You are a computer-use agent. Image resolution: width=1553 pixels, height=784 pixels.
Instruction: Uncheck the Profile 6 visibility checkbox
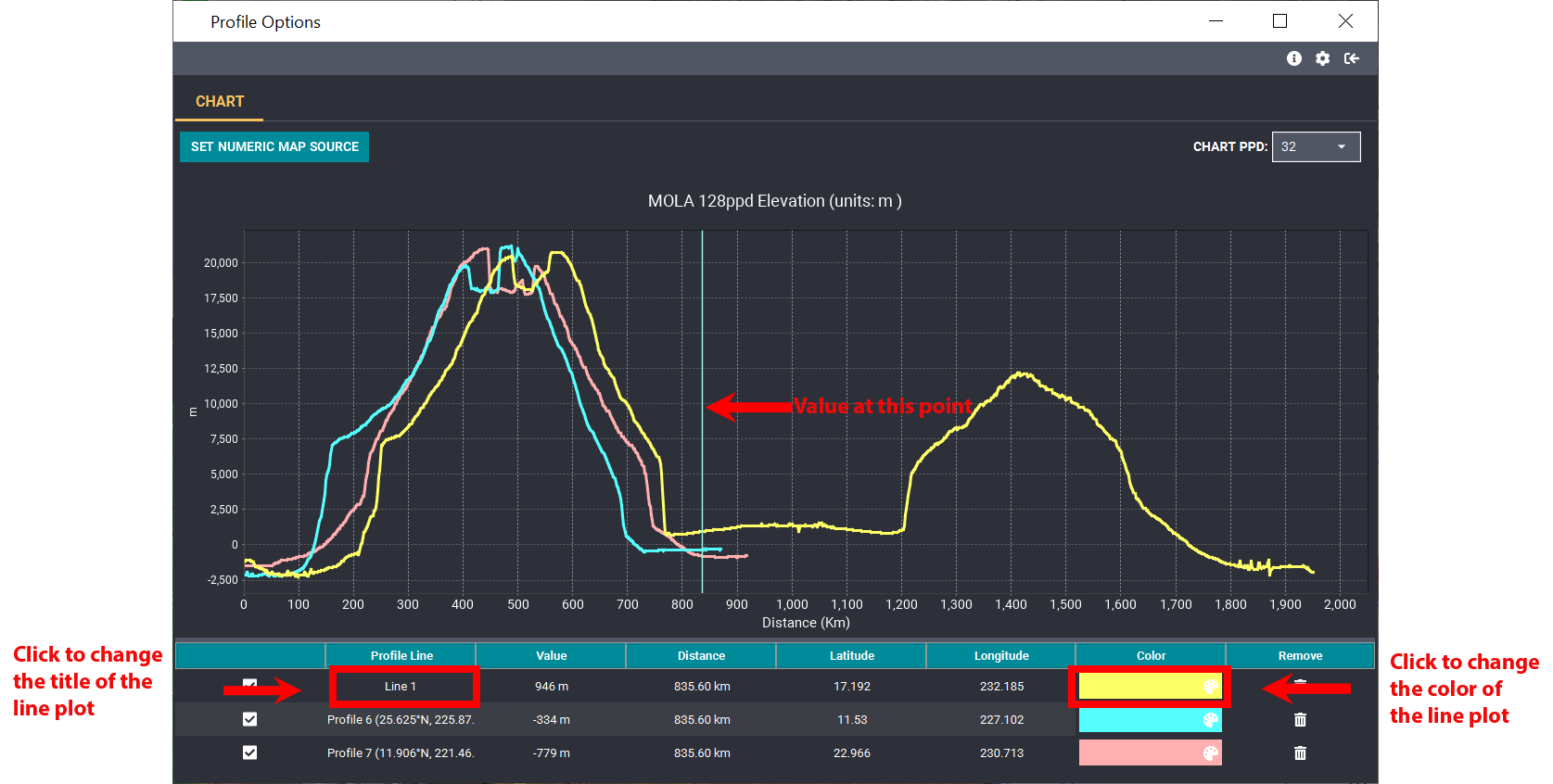click(x=249, y=719)
